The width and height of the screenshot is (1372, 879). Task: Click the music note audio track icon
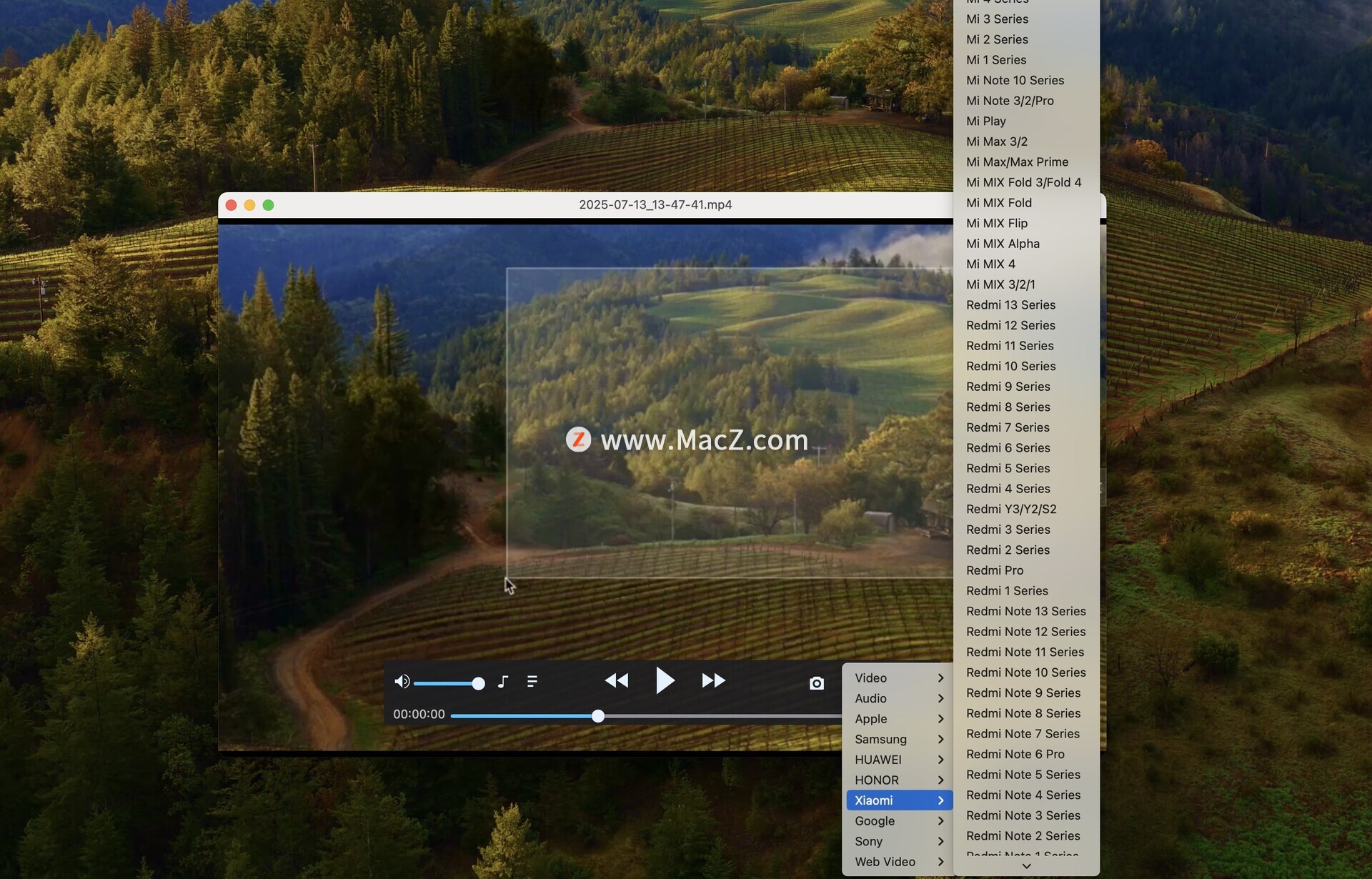click(503, 682)
